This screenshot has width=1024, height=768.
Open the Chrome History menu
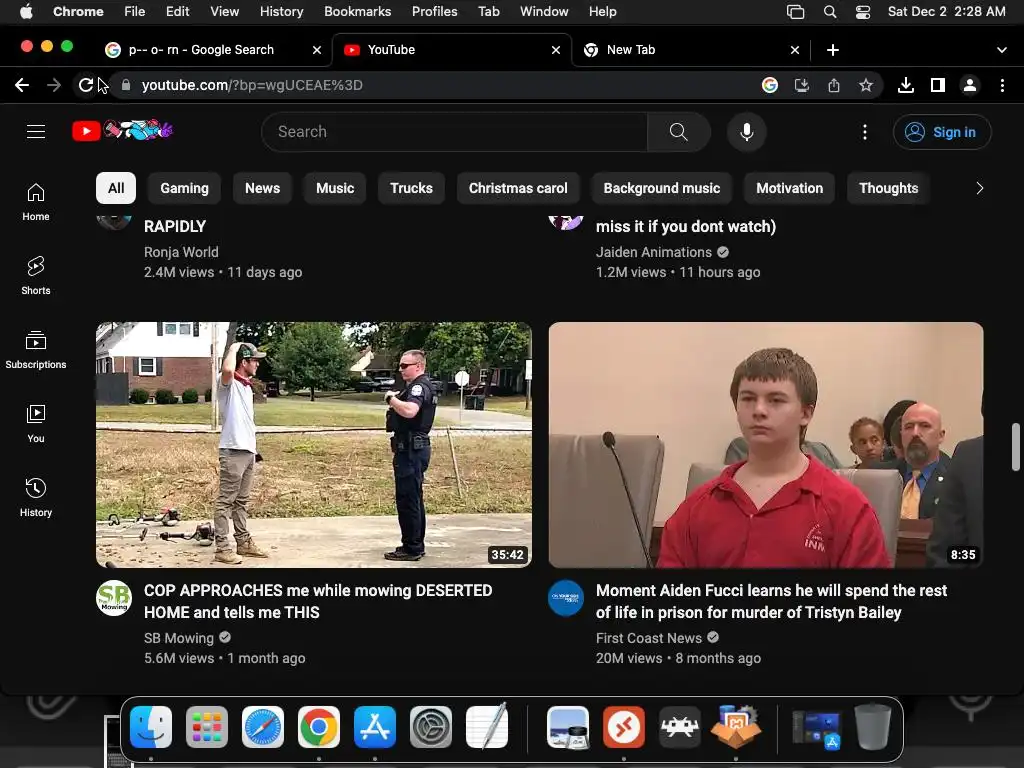click(281, 12)
